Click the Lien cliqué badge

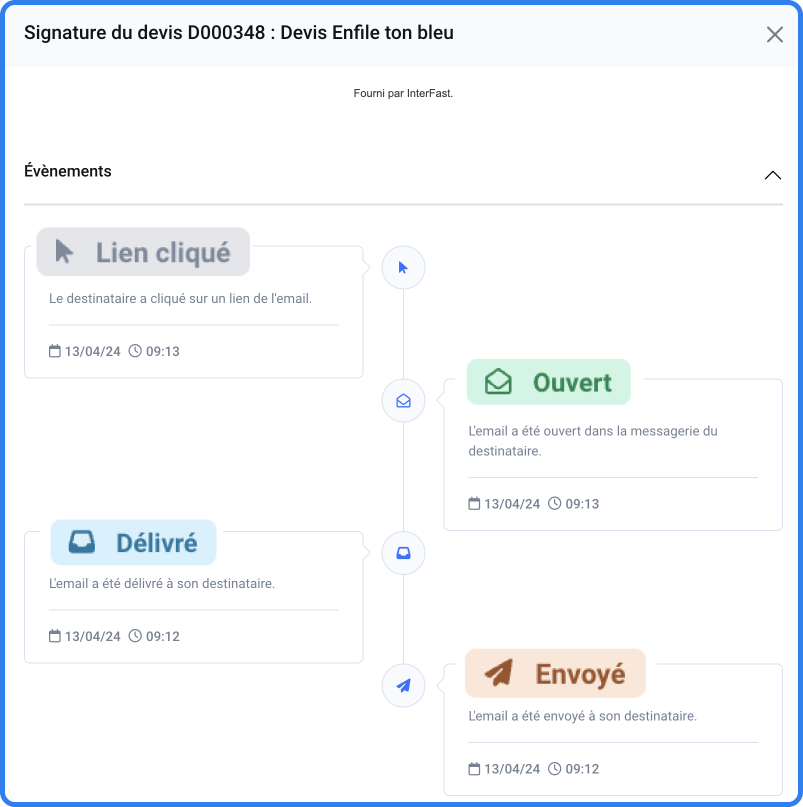[143, 252]
